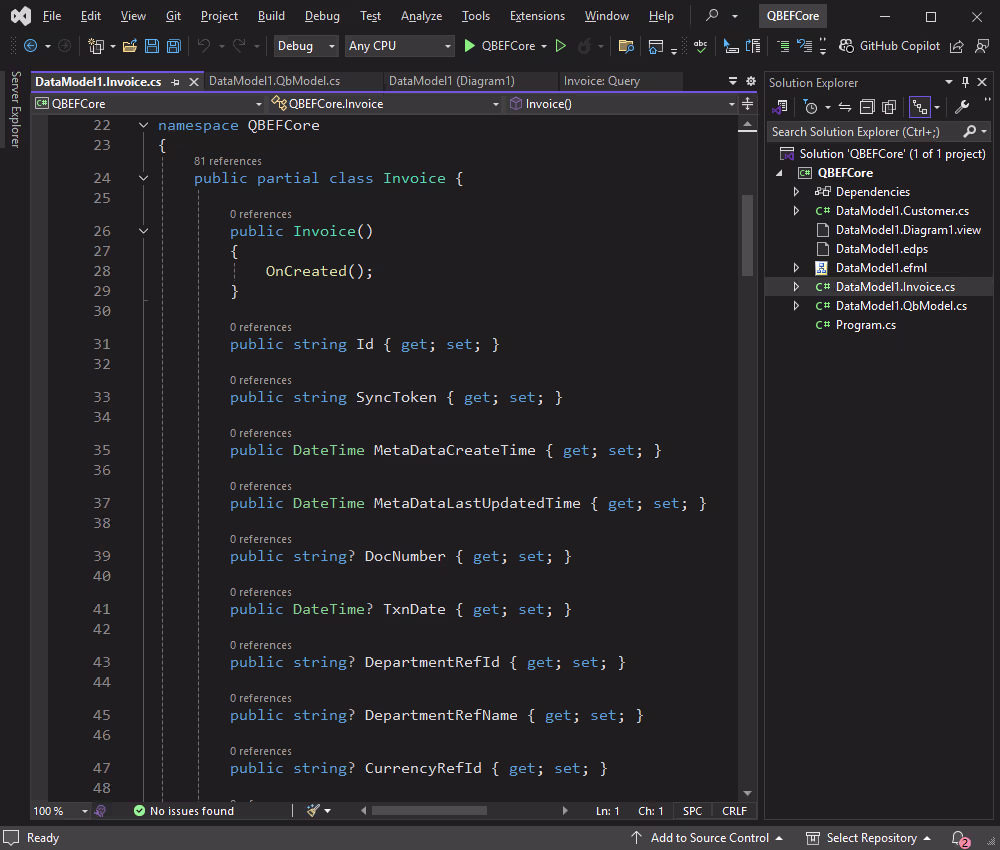Click the 81 references CodeLens link
This screenshot has height=850, width=1000.
pos(228,161)
